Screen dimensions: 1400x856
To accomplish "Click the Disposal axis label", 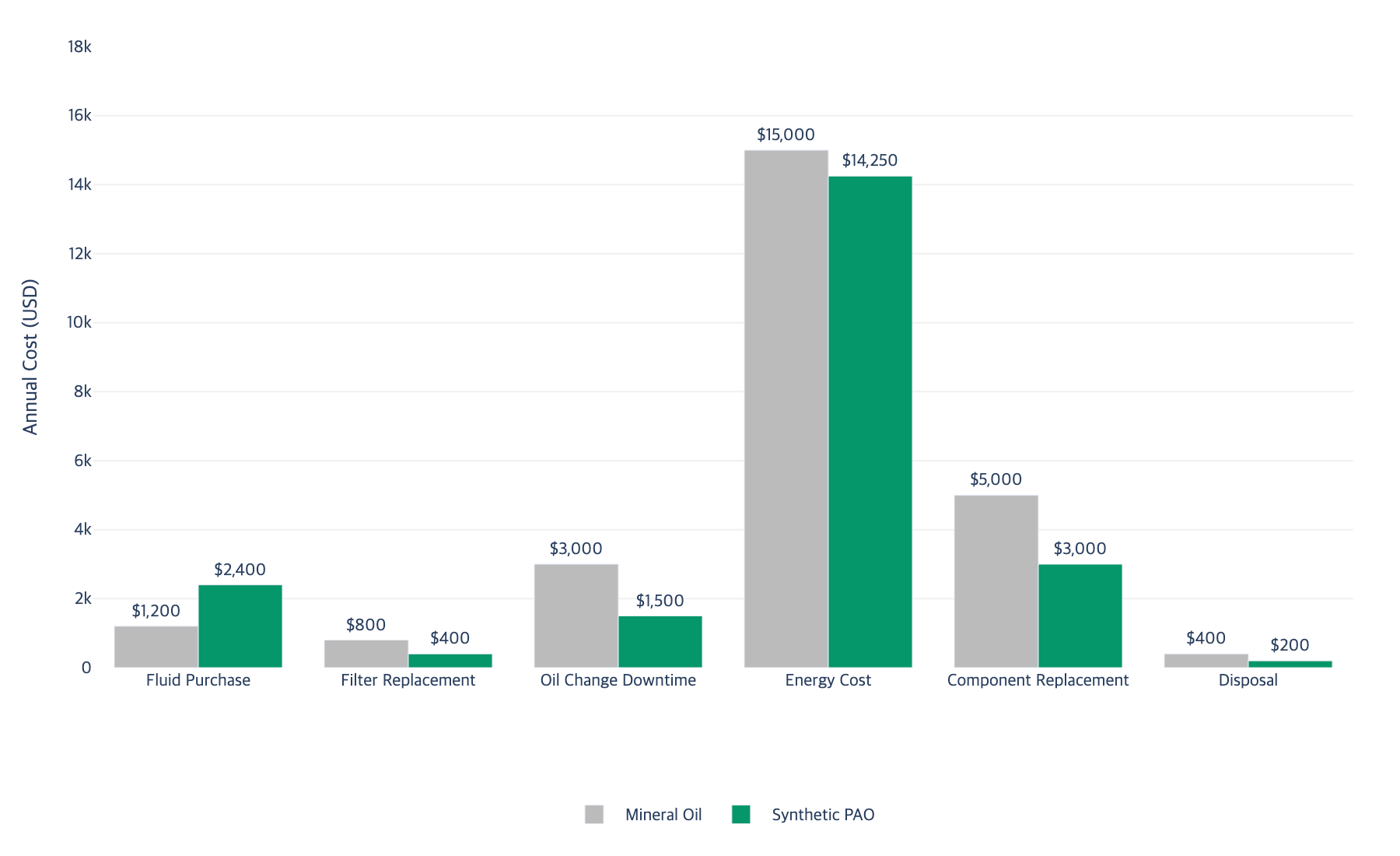I will [x=1248, y=680].
